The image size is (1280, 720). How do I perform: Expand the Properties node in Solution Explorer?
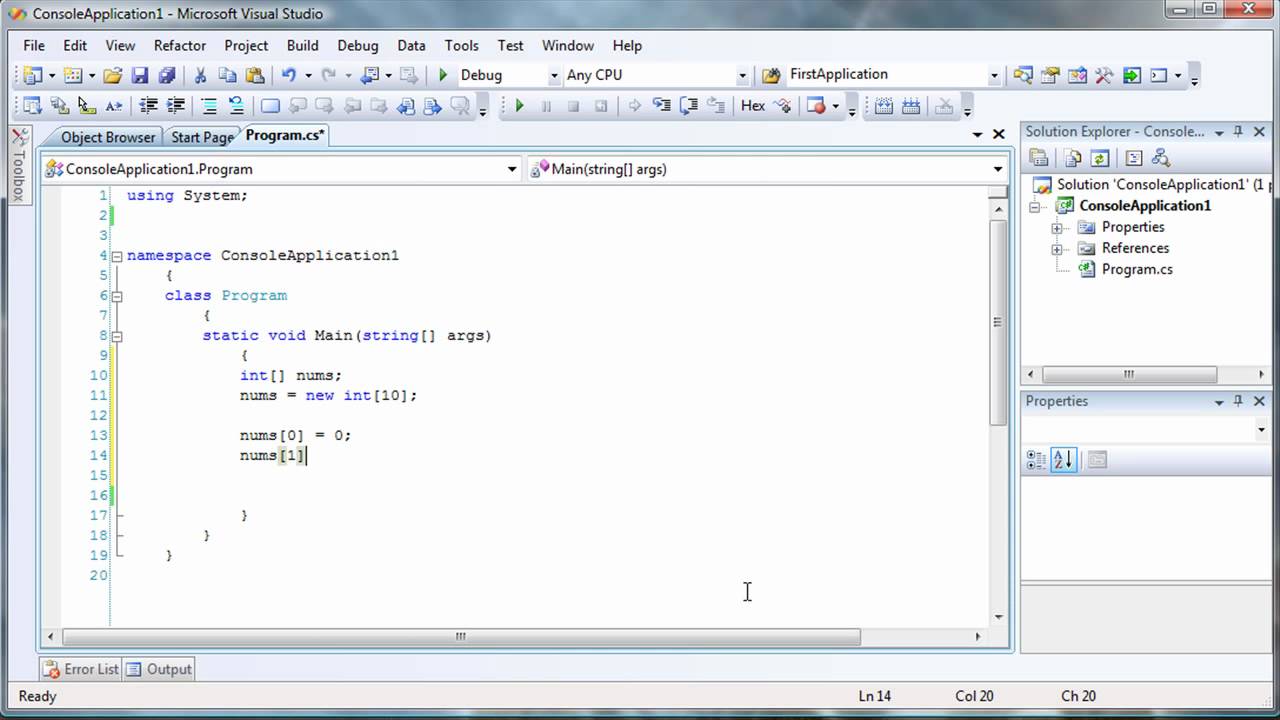point(1056,228)
